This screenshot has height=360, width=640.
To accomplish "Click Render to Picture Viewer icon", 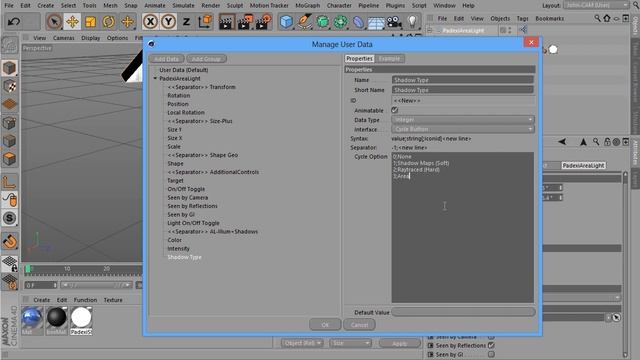I will (244, 21).
